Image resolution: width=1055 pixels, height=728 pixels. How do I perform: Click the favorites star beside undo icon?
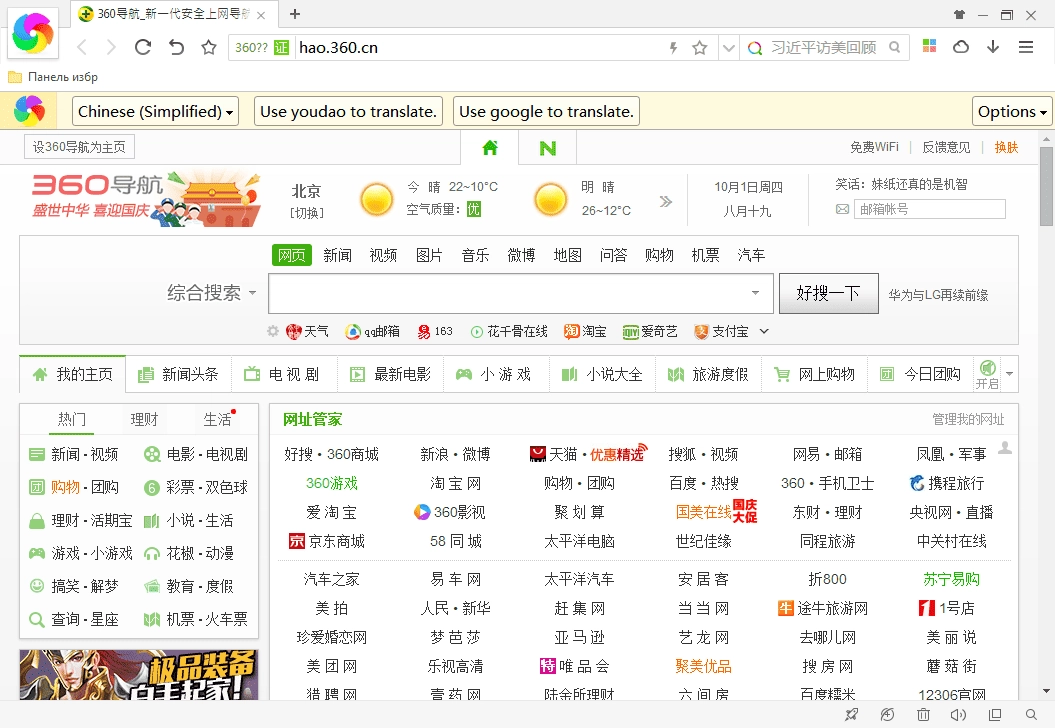pos(209,47)
